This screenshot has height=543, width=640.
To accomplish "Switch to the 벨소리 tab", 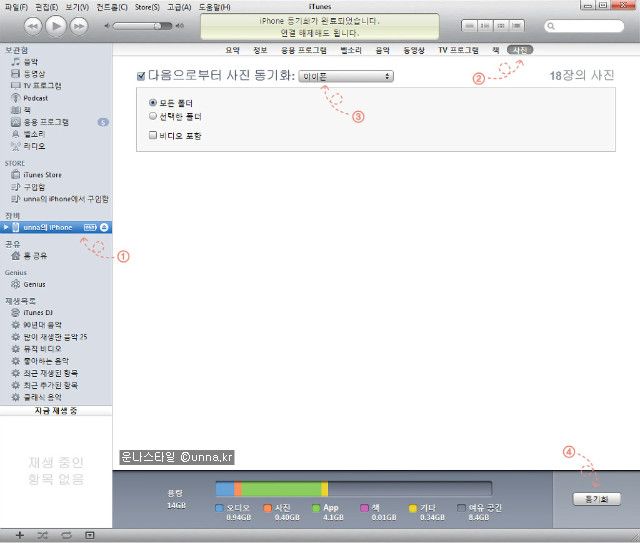I will pos(351,50).
